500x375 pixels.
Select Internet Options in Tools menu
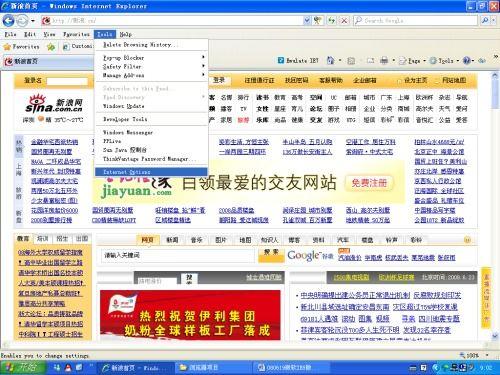point(151,172)
